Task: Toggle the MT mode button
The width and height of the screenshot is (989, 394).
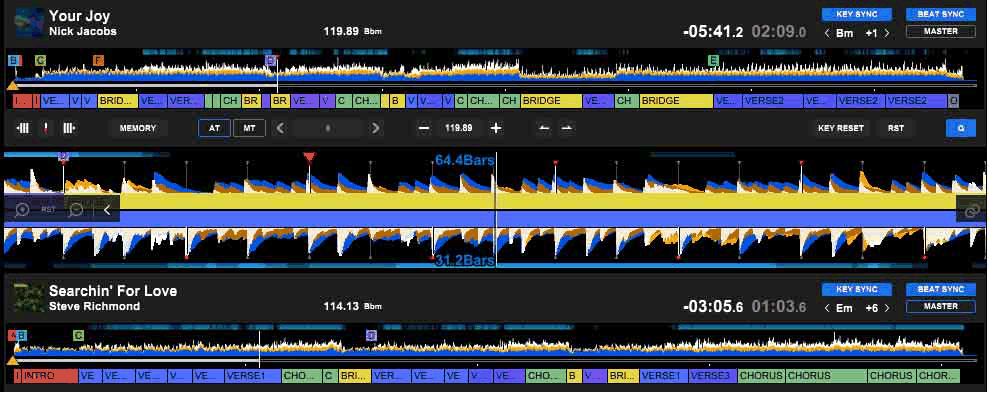Action: (250, 128)
